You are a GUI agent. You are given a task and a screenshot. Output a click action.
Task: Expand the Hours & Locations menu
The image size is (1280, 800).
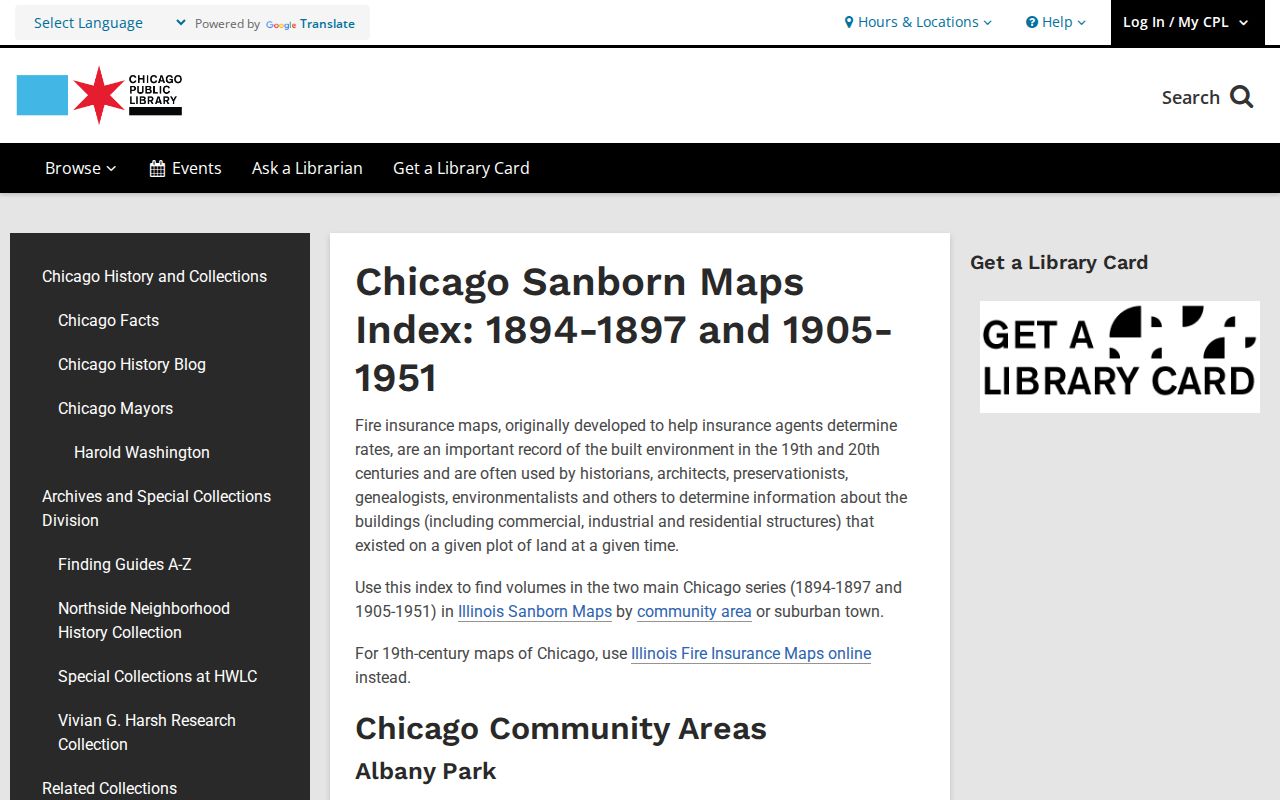point(919,22)
